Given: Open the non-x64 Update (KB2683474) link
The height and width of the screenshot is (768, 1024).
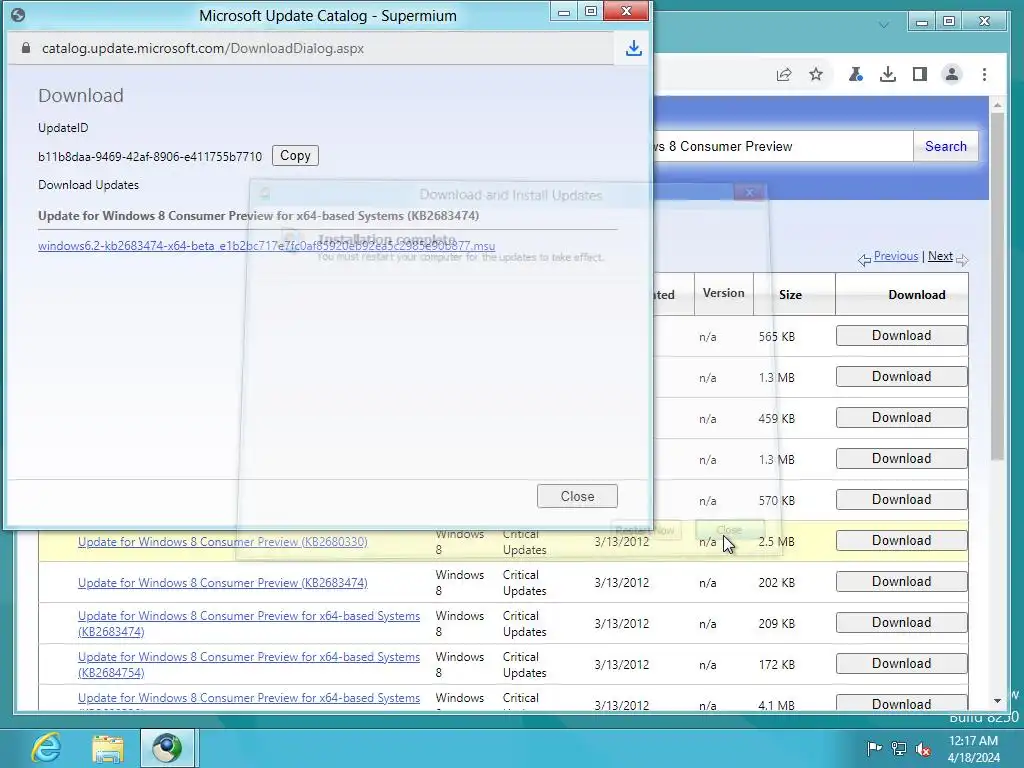Looking at the screenshot, I should pyautogui.click(x=223, y=583).
